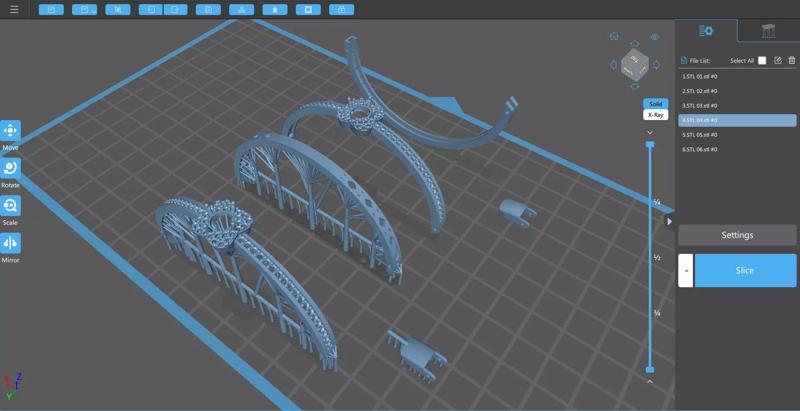
Task: Select the Scale tool
Action: pyautogui.click(x=10, y=206)
